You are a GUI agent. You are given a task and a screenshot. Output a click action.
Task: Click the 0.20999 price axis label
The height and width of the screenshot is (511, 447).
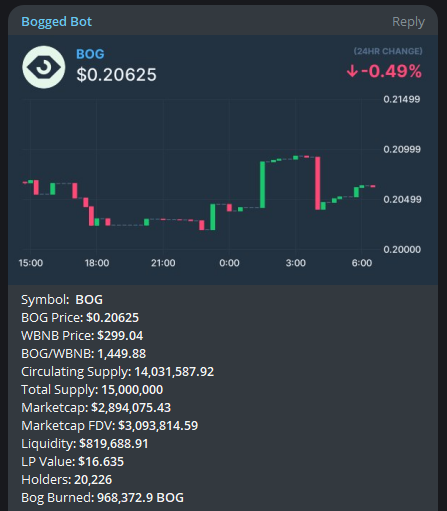point(402,149)
